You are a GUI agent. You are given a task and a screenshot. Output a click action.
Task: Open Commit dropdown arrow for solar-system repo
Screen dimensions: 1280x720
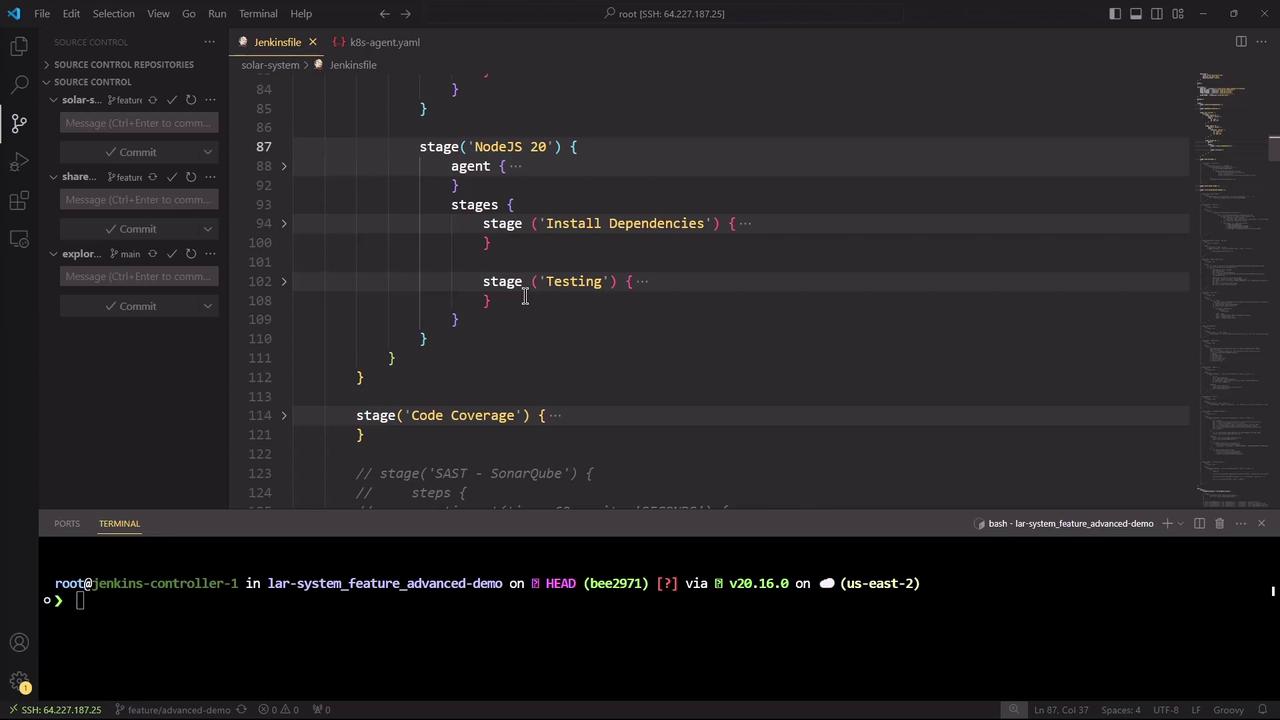pos(208,152)
